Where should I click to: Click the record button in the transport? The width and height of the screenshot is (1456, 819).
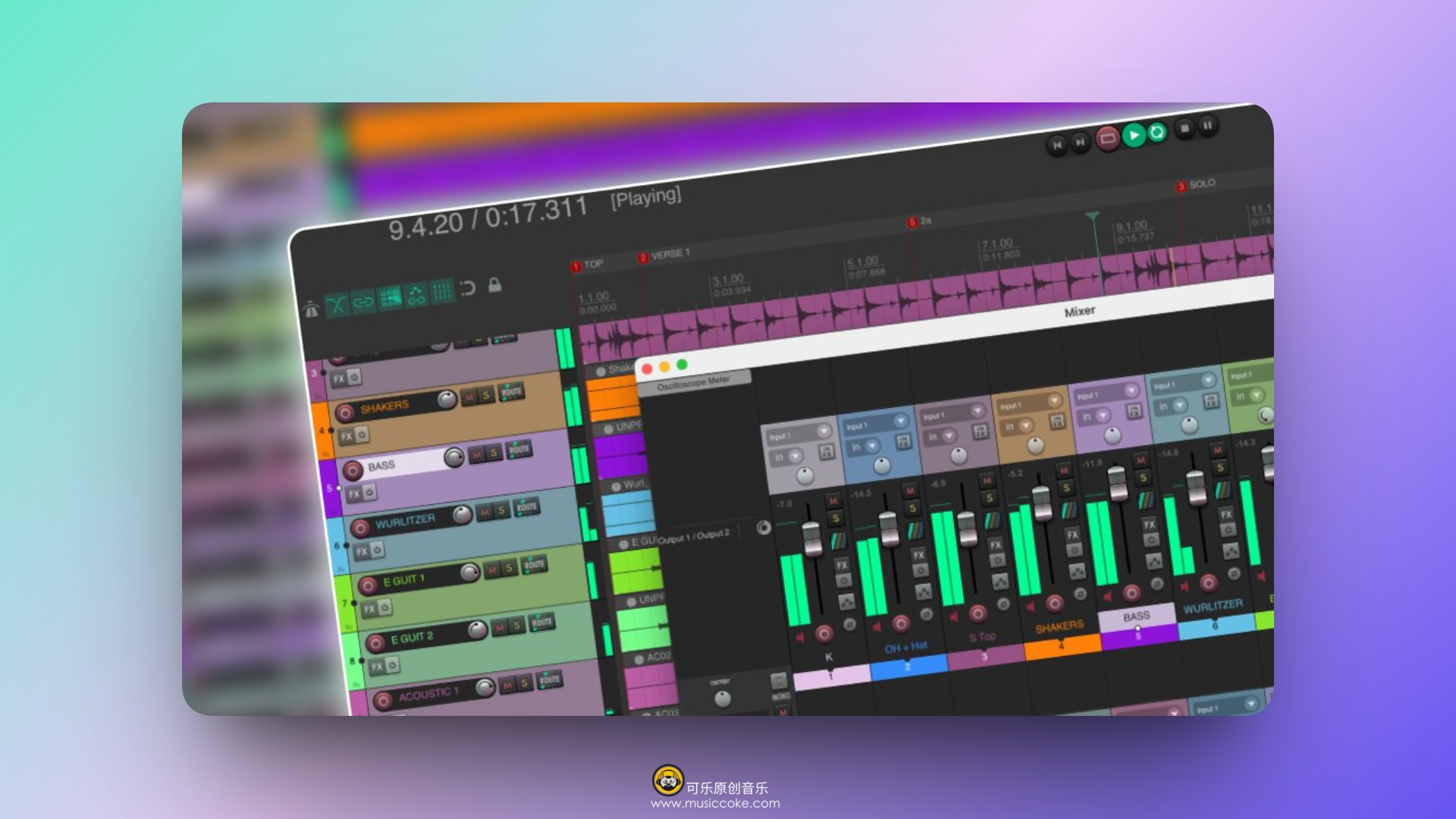coord(1107,139)
